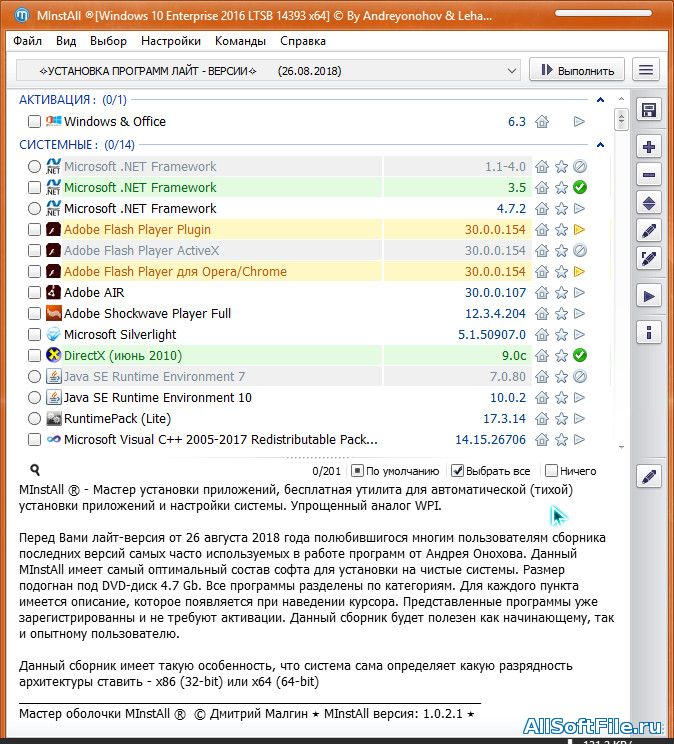The image size is (674, 744).
Task: Open the Настройки menu
Action: click(x=171, y=41)
